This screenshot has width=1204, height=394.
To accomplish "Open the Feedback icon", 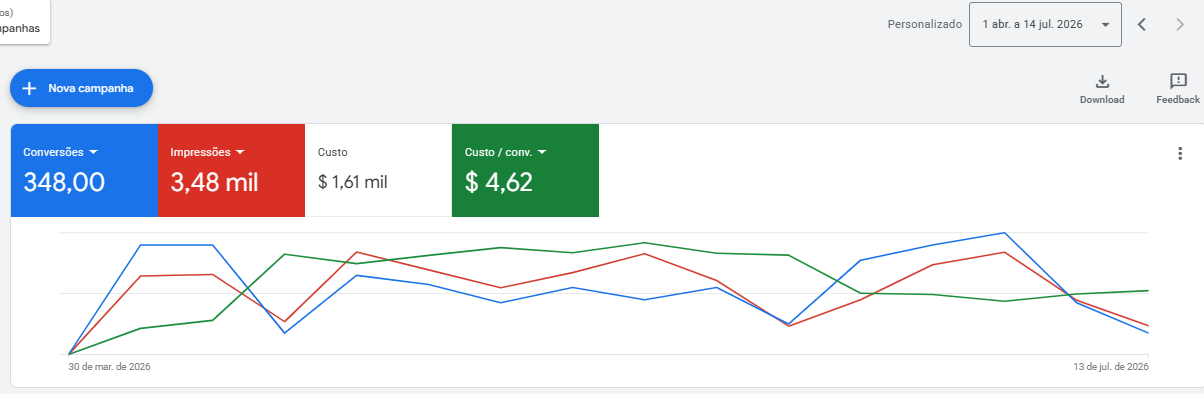I will coord(1178,82).
